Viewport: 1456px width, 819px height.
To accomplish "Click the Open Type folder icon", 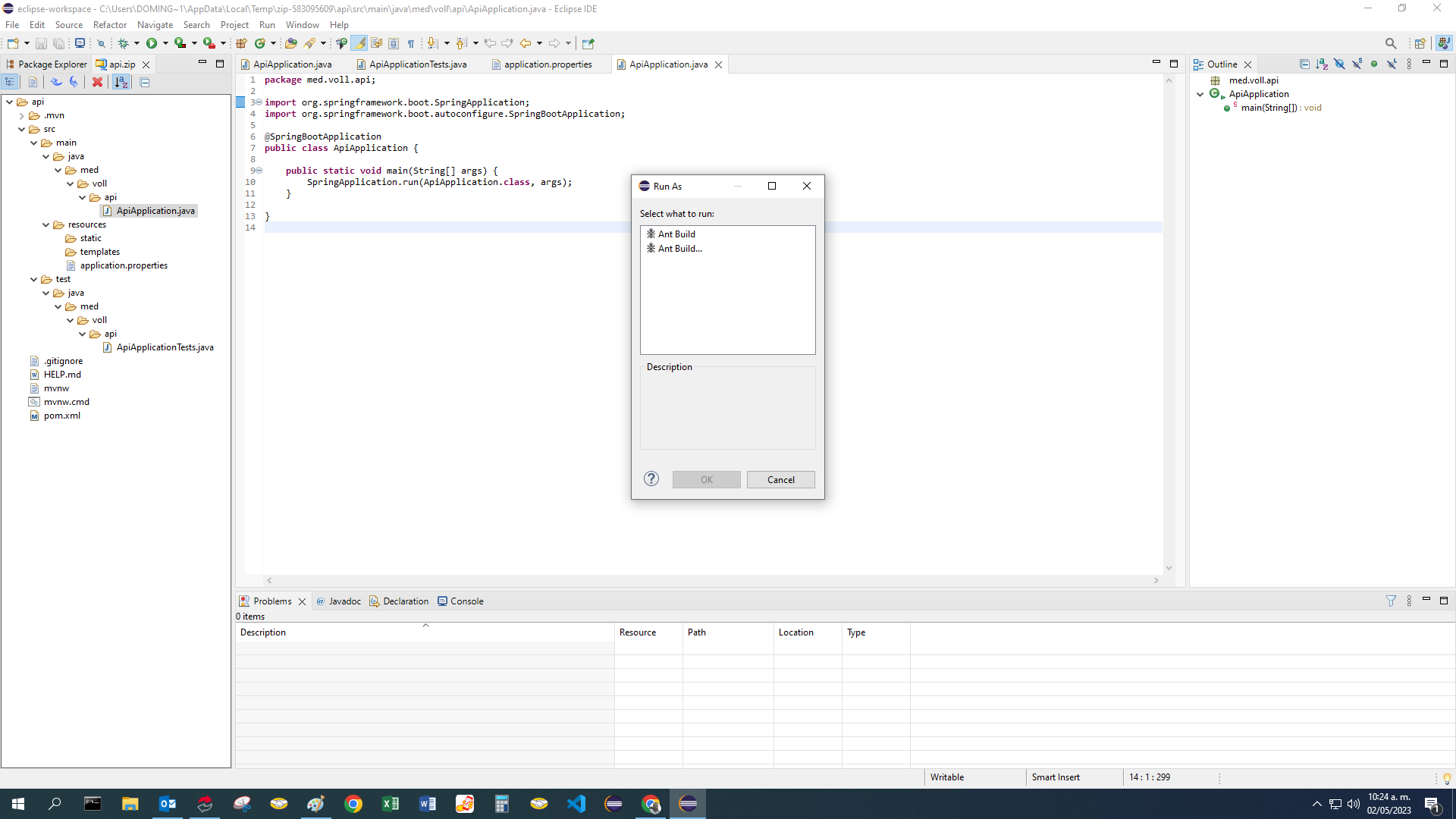I will click(291, 43).
